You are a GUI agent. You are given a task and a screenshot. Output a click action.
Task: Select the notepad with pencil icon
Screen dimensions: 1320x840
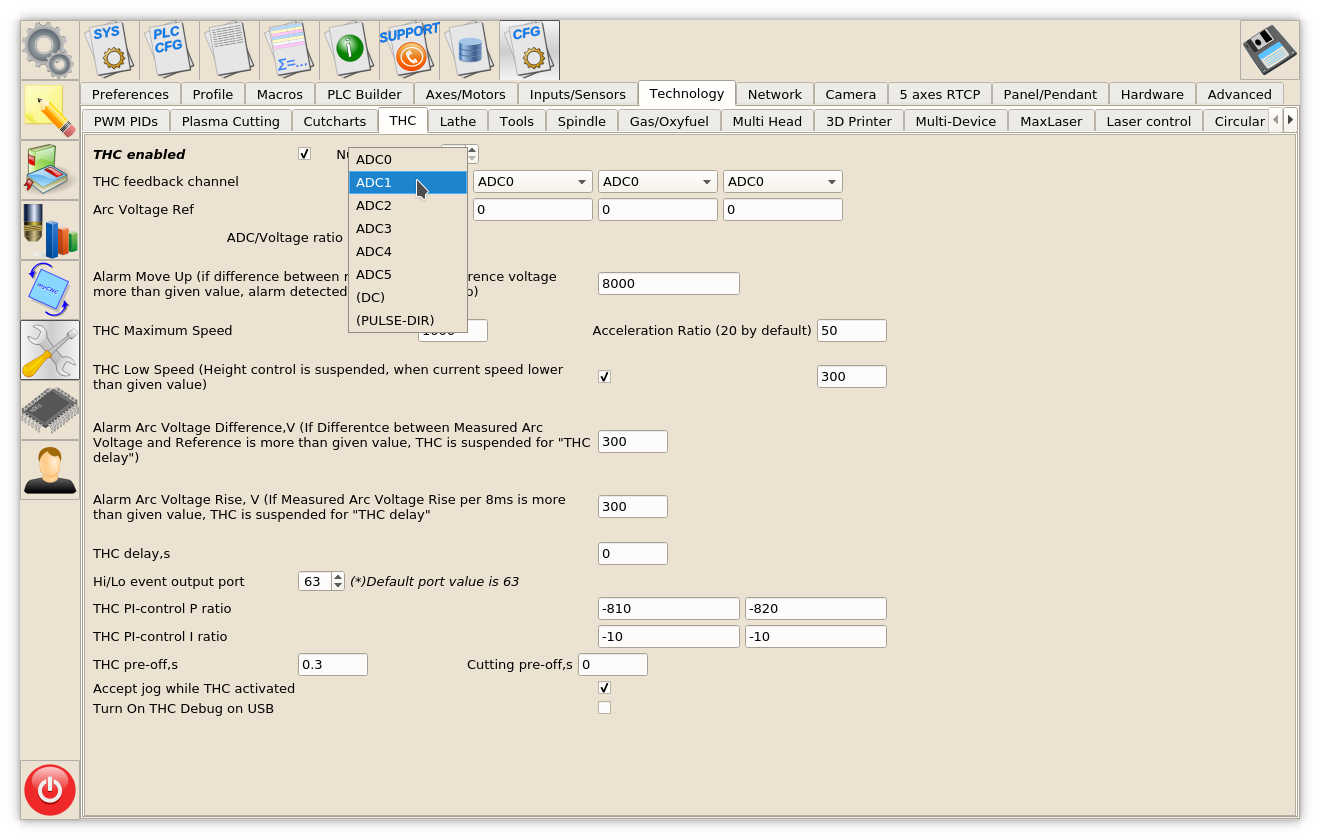point(50,110)
